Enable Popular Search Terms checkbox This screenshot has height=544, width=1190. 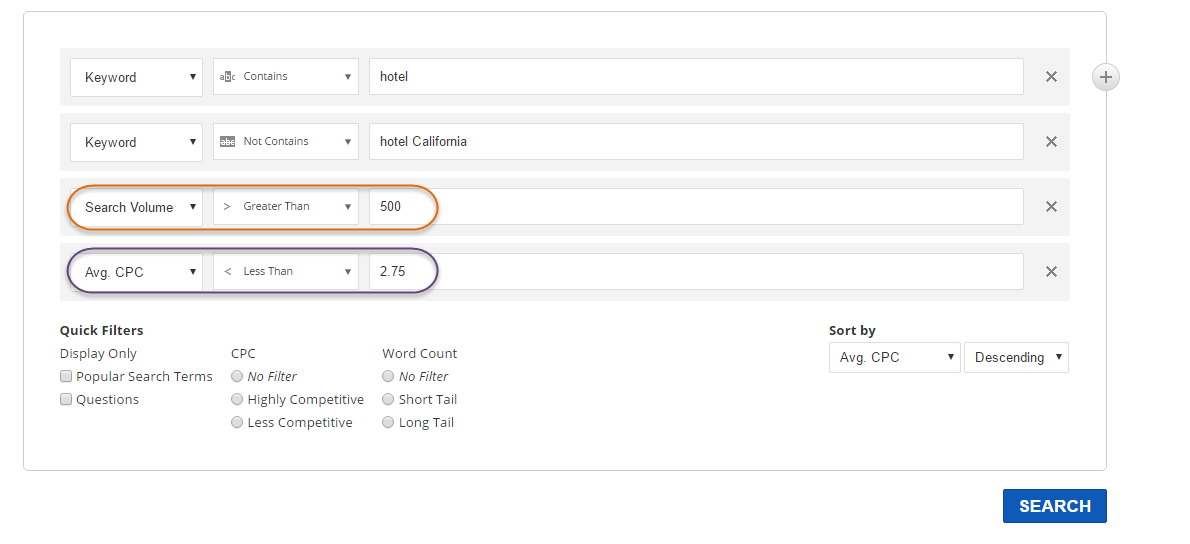click(x=66, y=377)
